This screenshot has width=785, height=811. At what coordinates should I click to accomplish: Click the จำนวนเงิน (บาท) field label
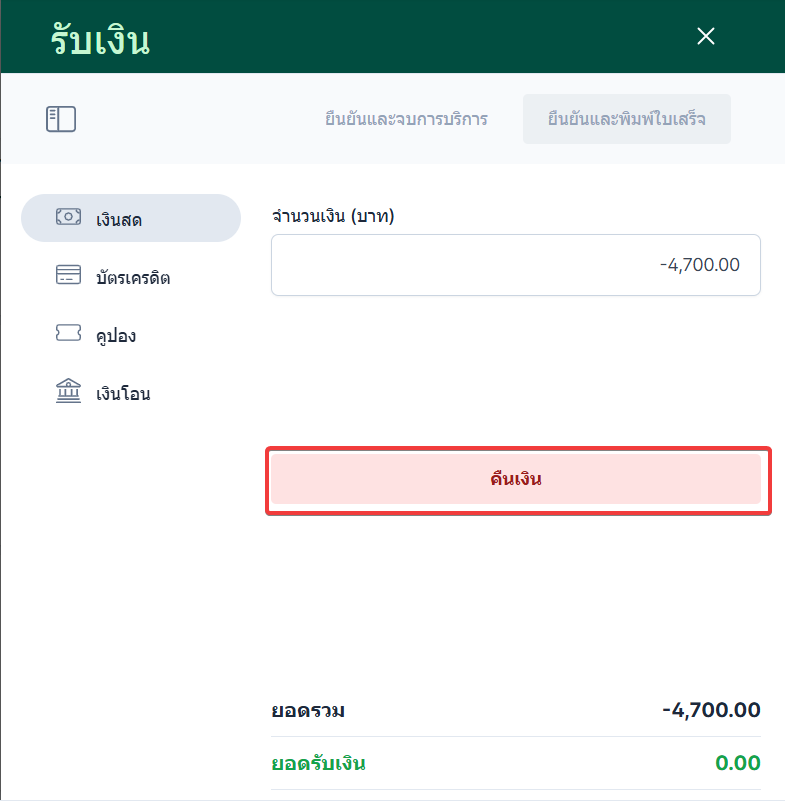click(x=334, y=215)
